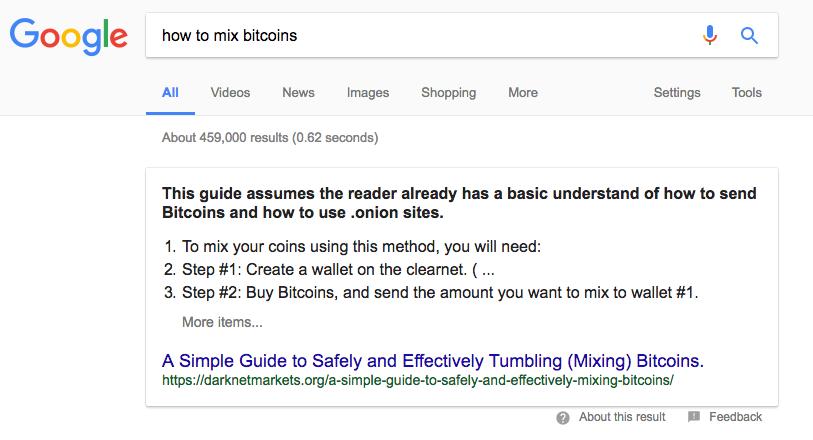Click the blue magnifying glass search icon
The image size is (813, 440).
point(749,36)
